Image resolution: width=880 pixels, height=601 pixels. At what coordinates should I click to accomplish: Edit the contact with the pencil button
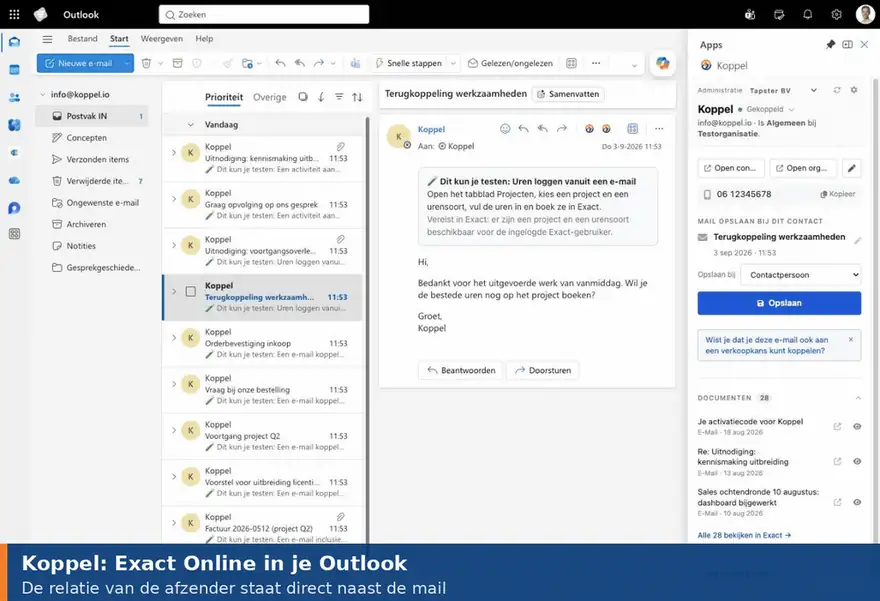click(x=851, y=168)
